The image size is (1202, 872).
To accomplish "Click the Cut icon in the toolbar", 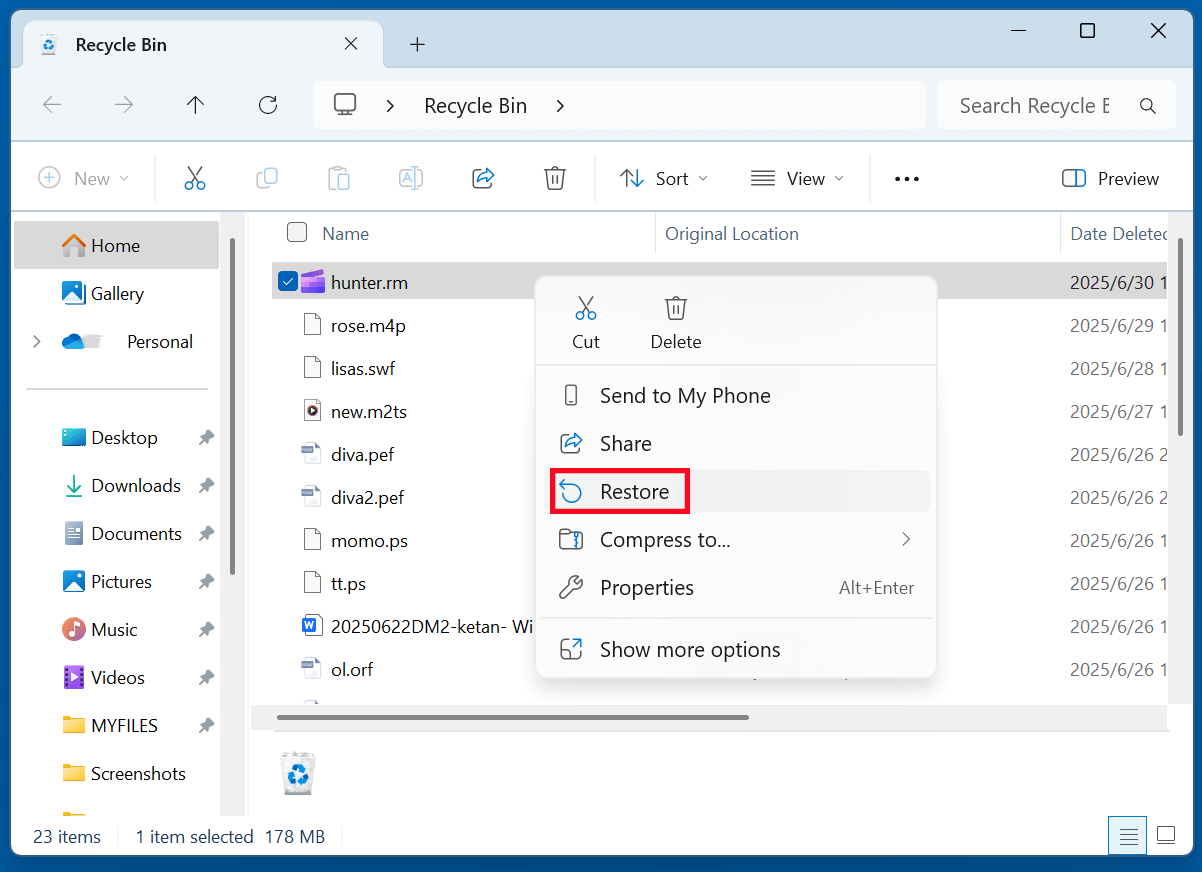I will point(194,177).
